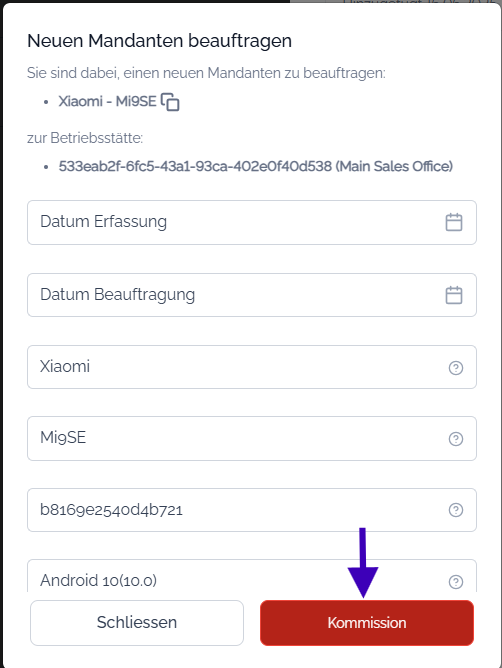Open the Datum Erfassung calendar picker
The image size is (502, 668).
(x=453, y=222)
